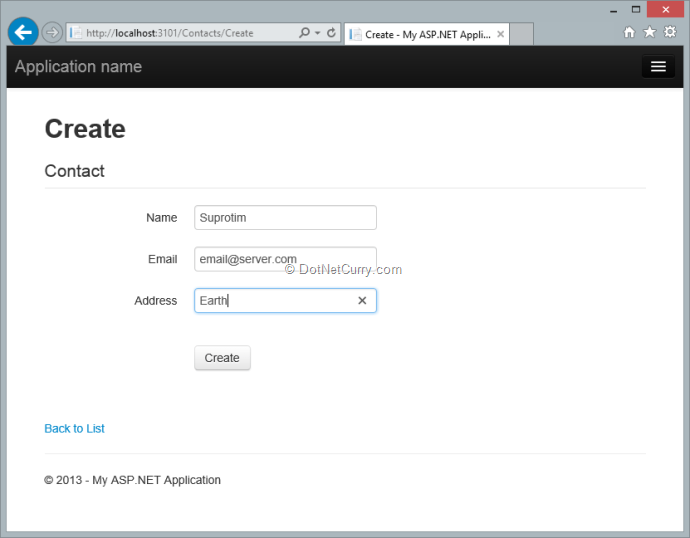
Task: Close the 'Create - My ASP.NET' tab
Action: [x=500, y=34]
